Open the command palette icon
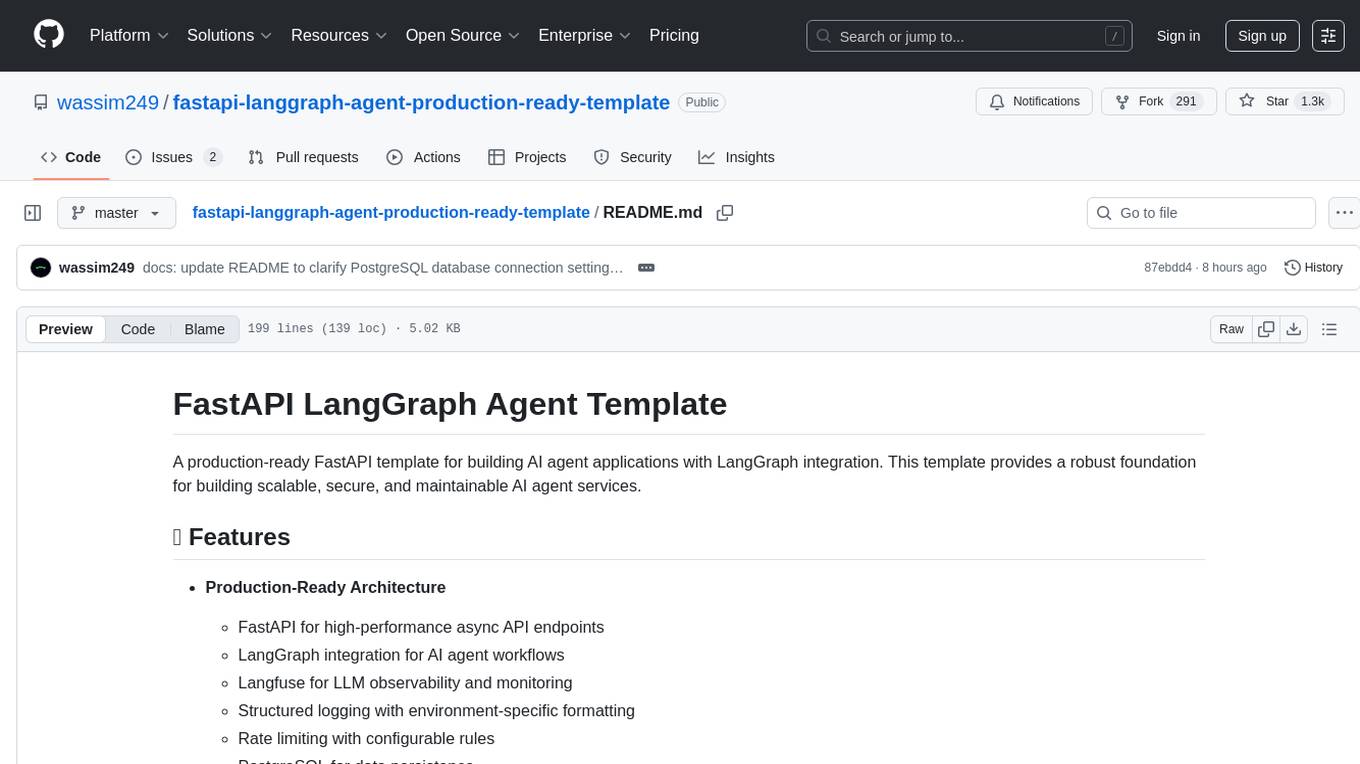1360x764 pixels. click(1328, 35)
